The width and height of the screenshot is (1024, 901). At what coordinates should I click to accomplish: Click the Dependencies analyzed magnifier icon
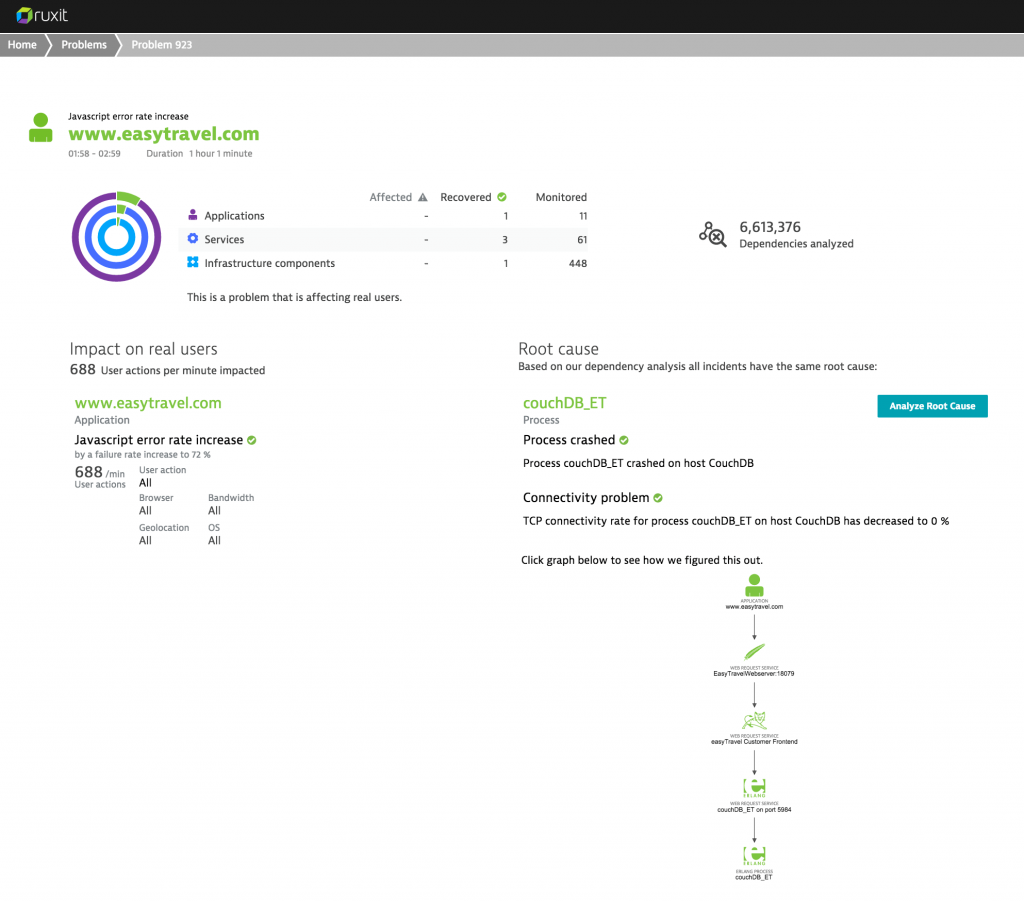(712, 234)
